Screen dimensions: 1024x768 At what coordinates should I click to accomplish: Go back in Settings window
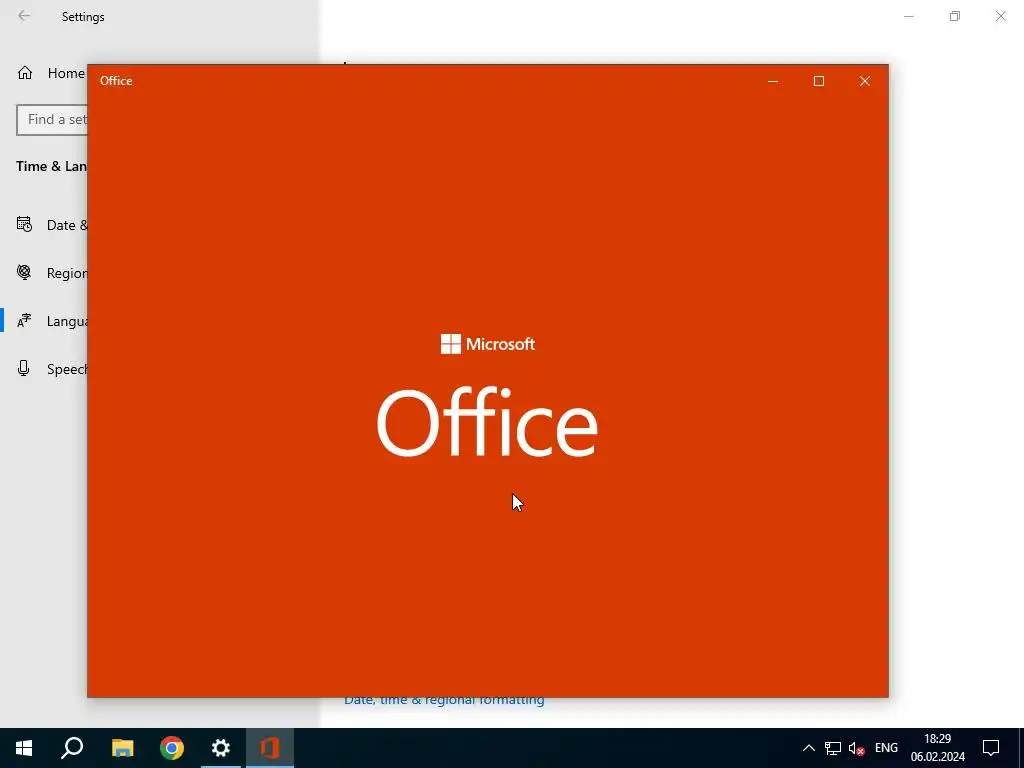click(24, 16)
